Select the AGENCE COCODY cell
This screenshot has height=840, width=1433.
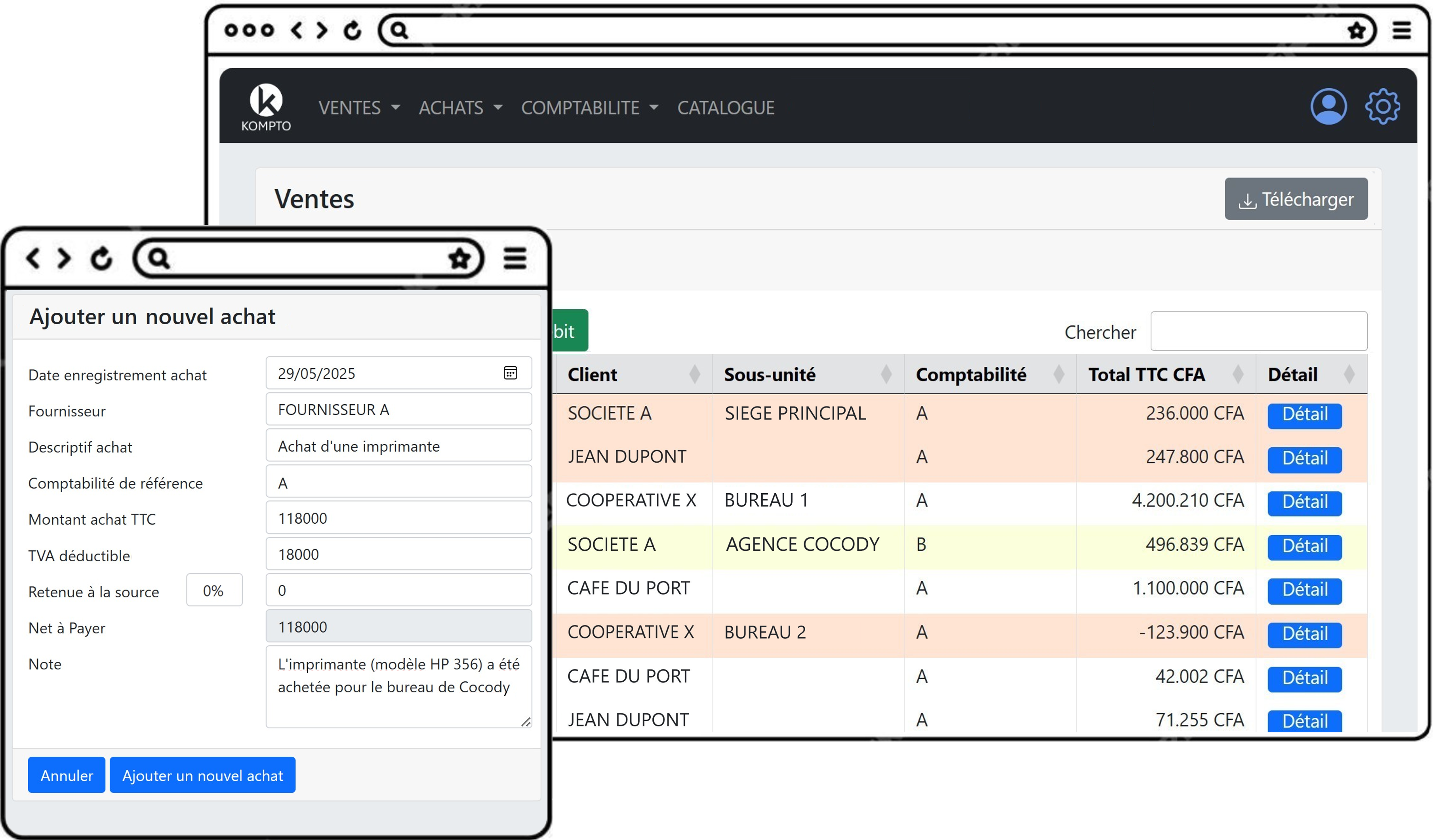pos(808,547)
